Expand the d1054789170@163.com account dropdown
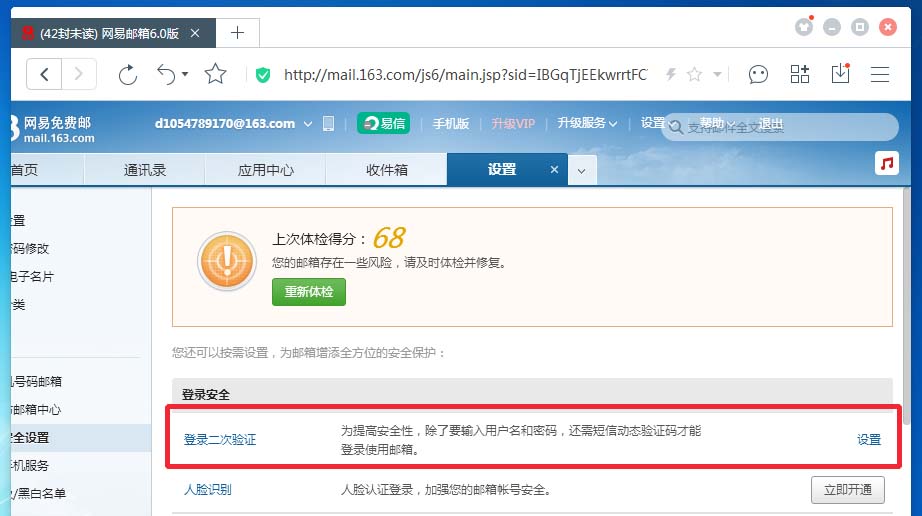Screen dimensions: 922x516 308,124
